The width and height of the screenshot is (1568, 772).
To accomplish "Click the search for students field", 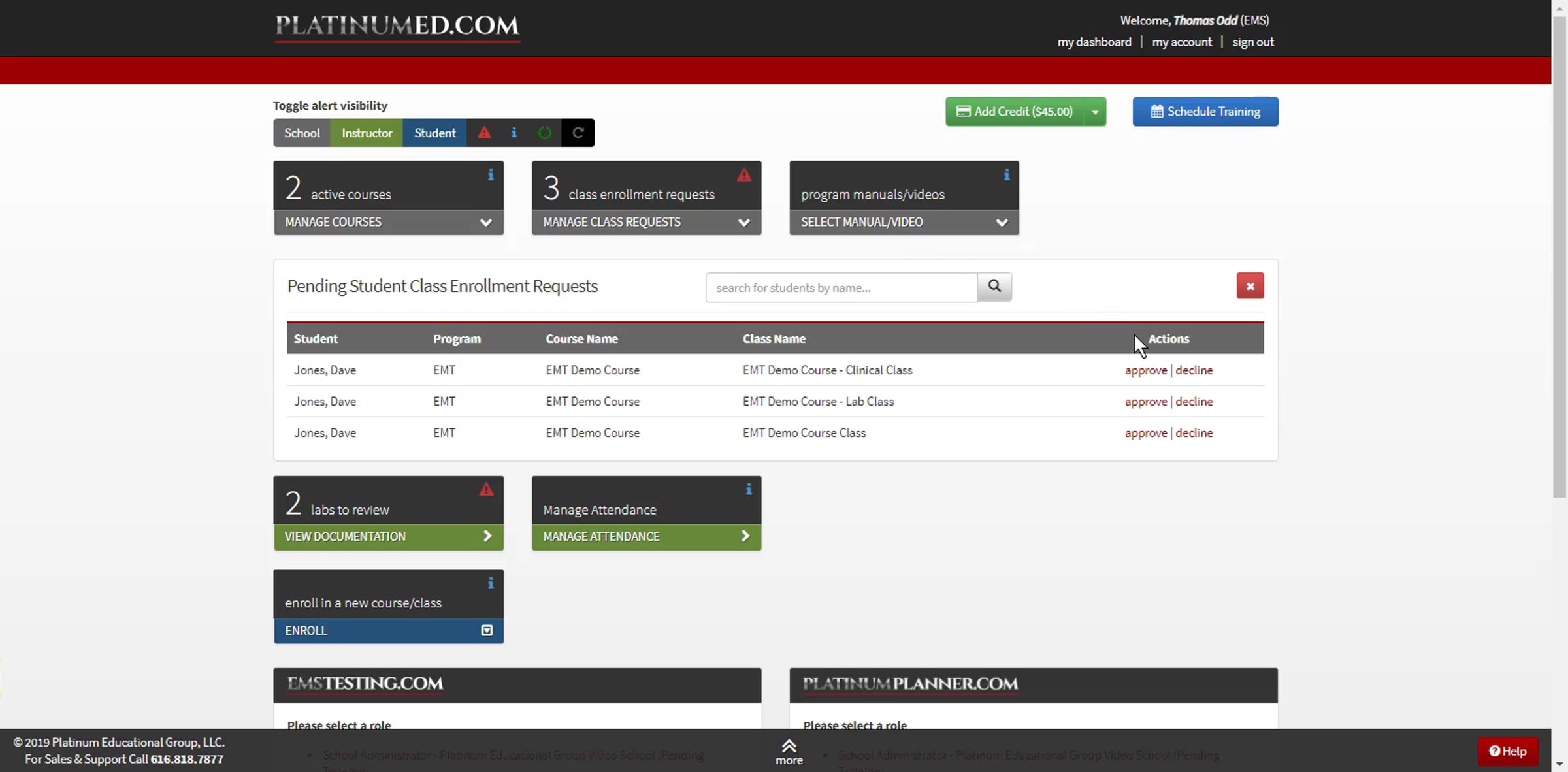I will 841,287.
